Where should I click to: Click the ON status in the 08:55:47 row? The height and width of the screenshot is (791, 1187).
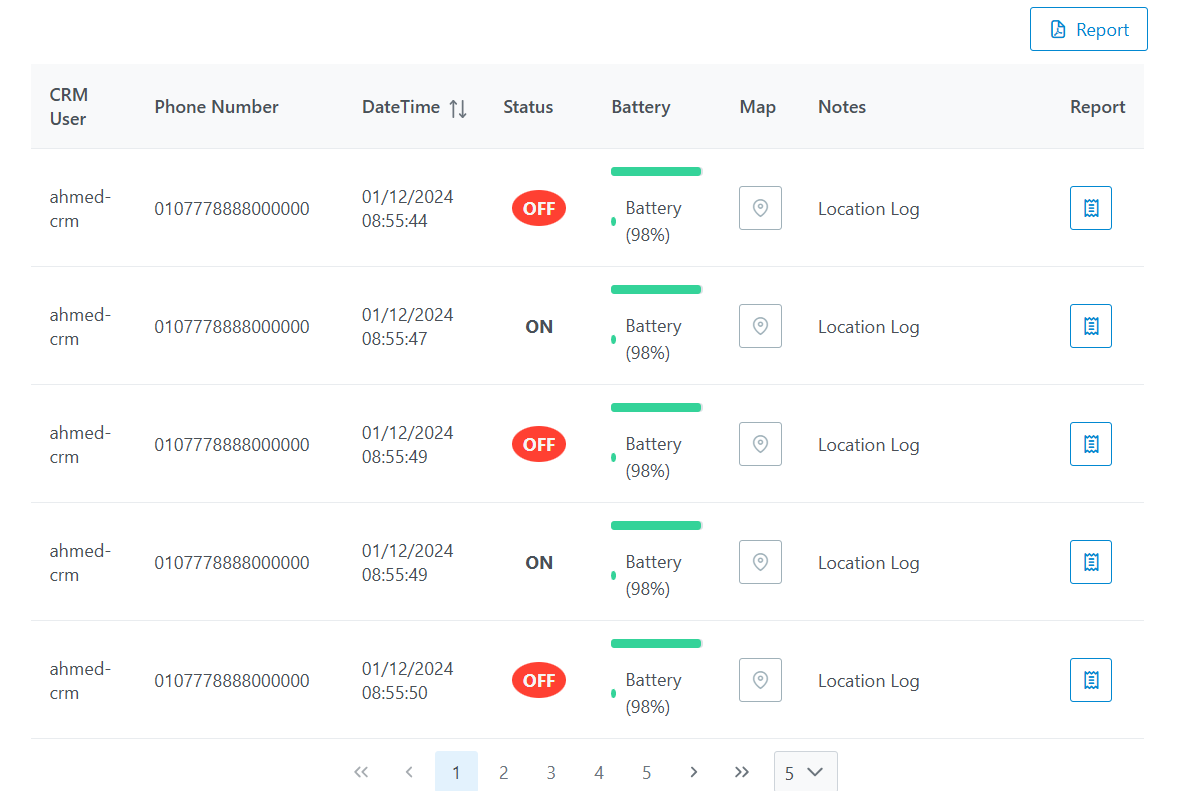click(x=539, y=327)
